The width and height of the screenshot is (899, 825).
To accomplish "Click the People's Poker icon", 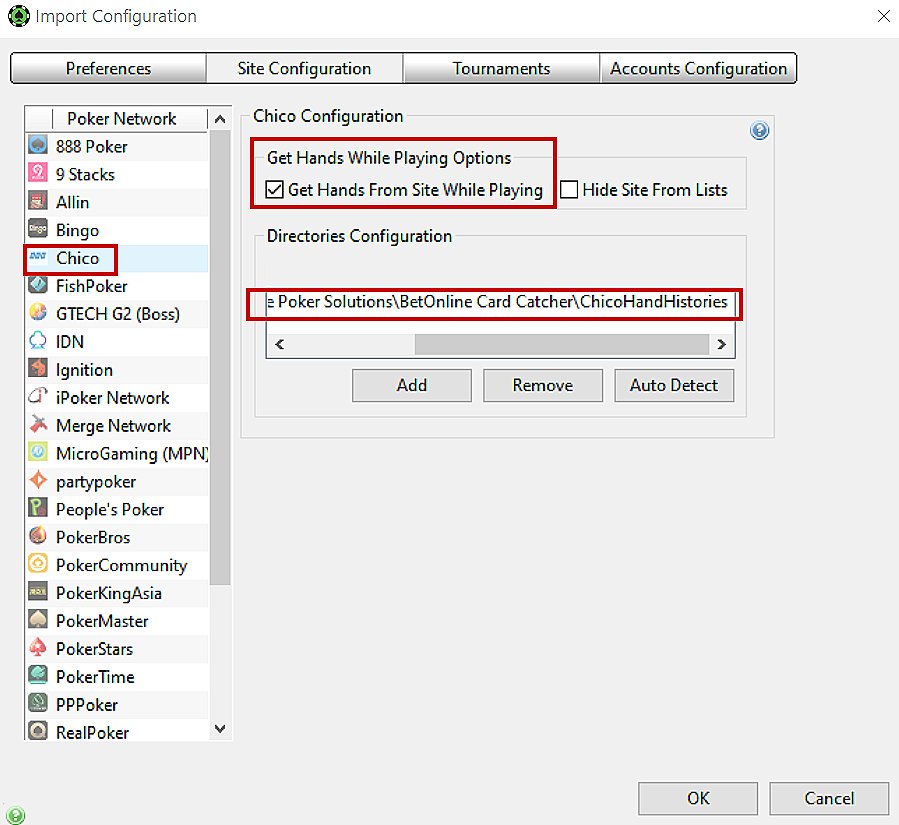I will 38,509.
